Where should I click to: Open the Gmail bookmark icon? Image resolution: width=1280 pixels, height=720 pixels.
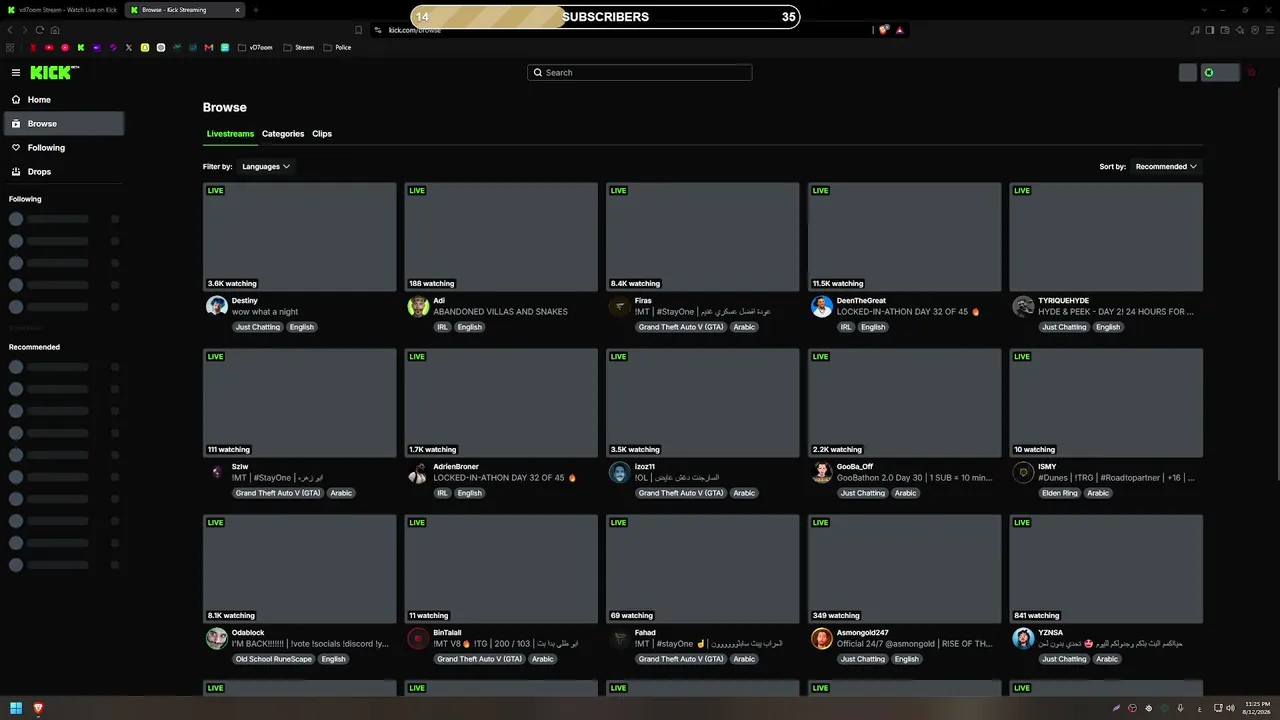point(209,47)
